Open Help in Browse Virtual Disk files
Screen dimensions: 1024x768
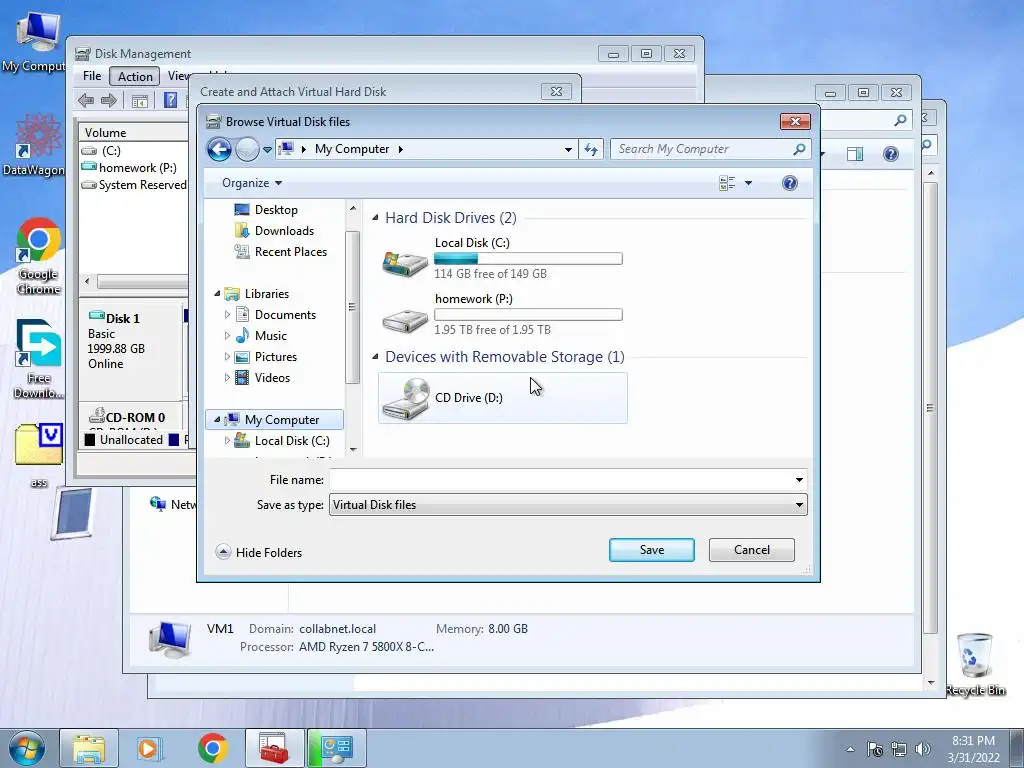point(790,183)
